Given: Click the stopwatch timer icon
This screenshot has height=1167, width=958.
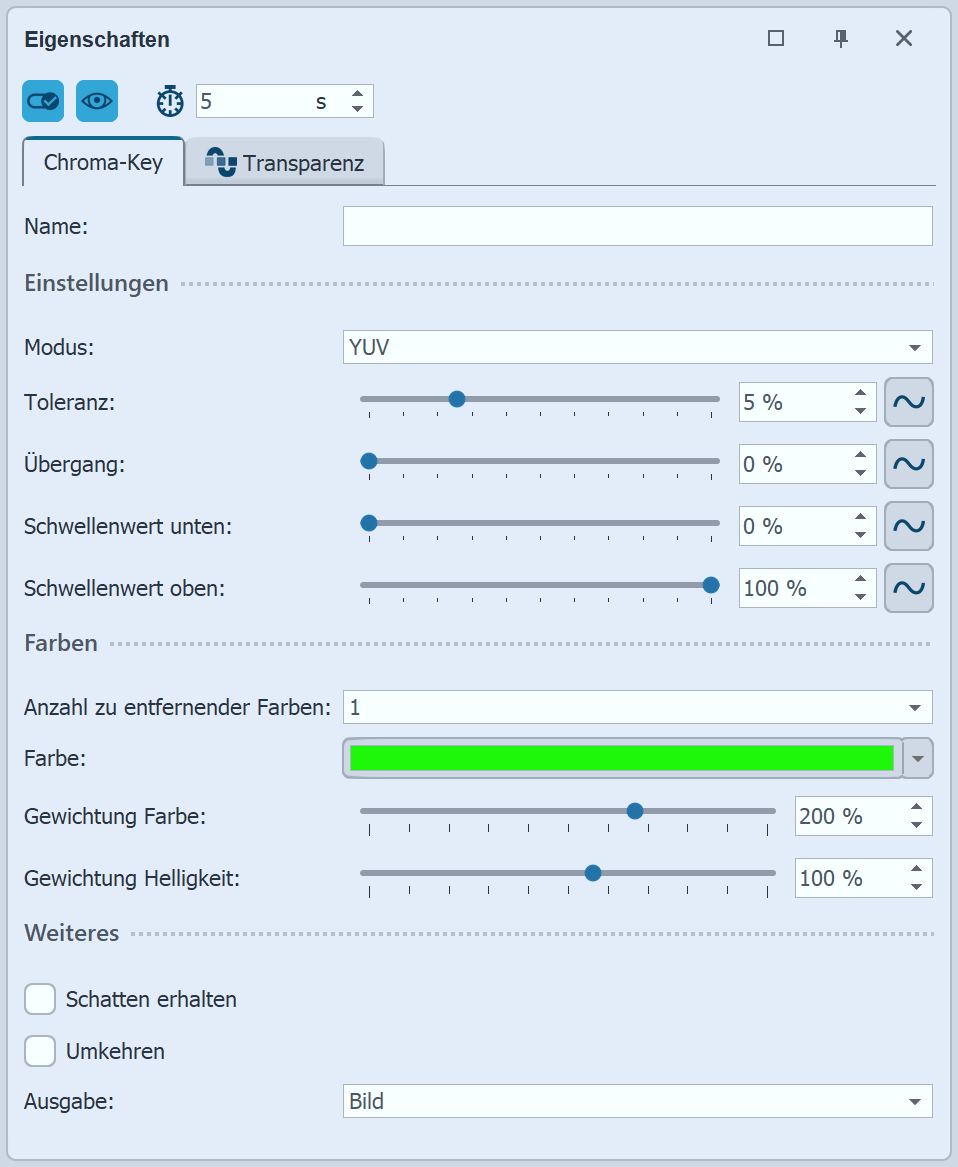Looking at the screenshot, I should point(169,101).
